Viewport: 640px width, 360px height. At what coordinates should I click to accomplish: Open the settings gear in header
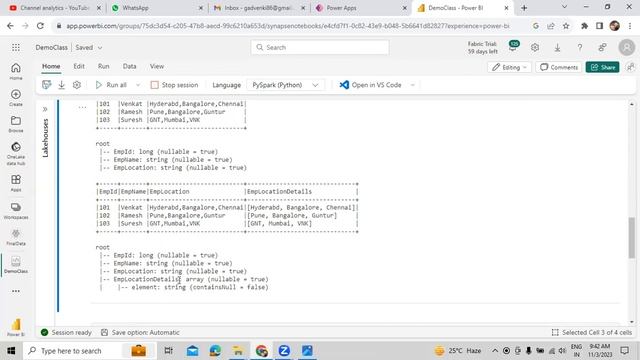point(535,47)
